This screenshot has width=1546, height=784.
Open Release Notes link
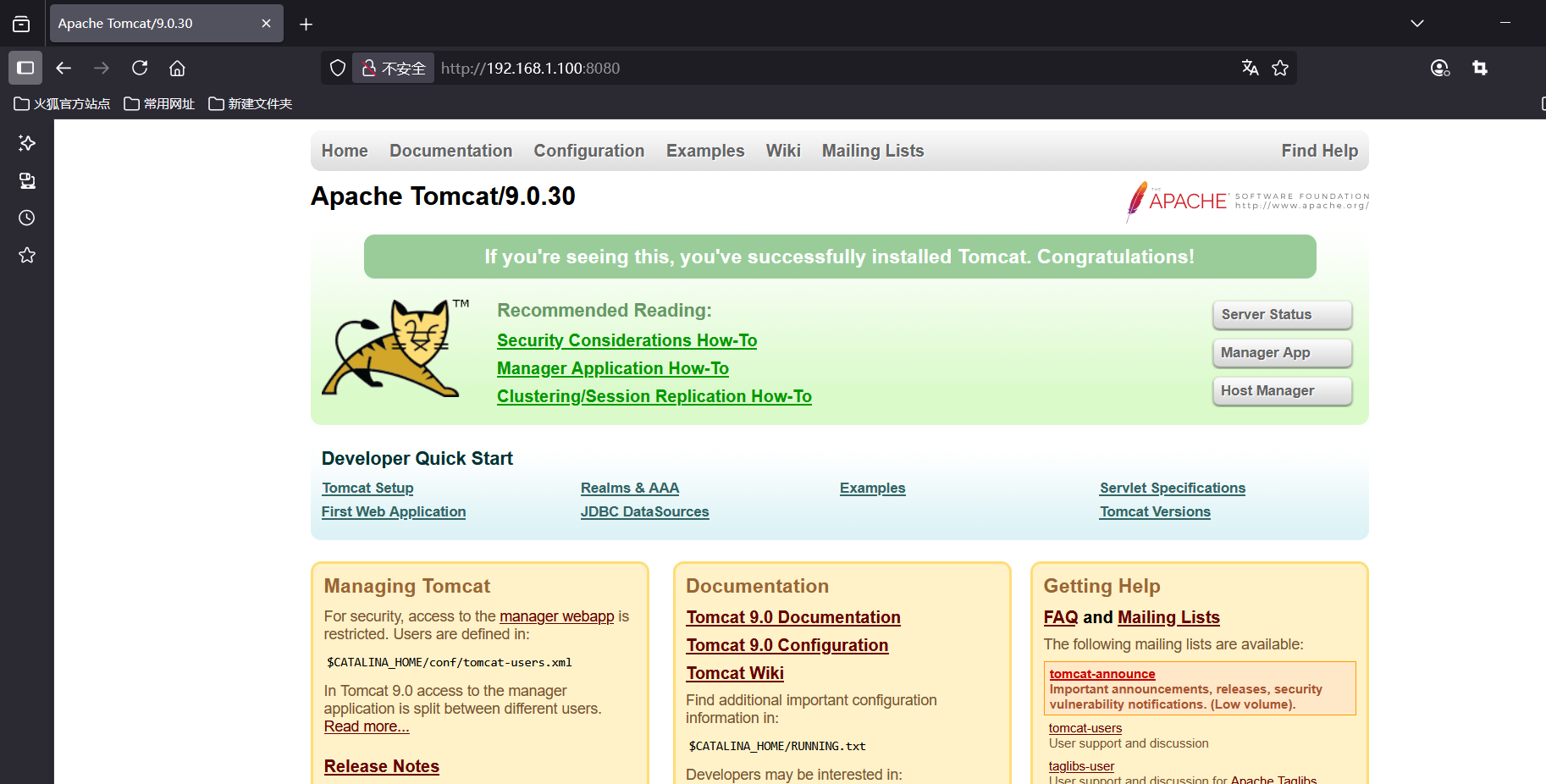(382, 766)
